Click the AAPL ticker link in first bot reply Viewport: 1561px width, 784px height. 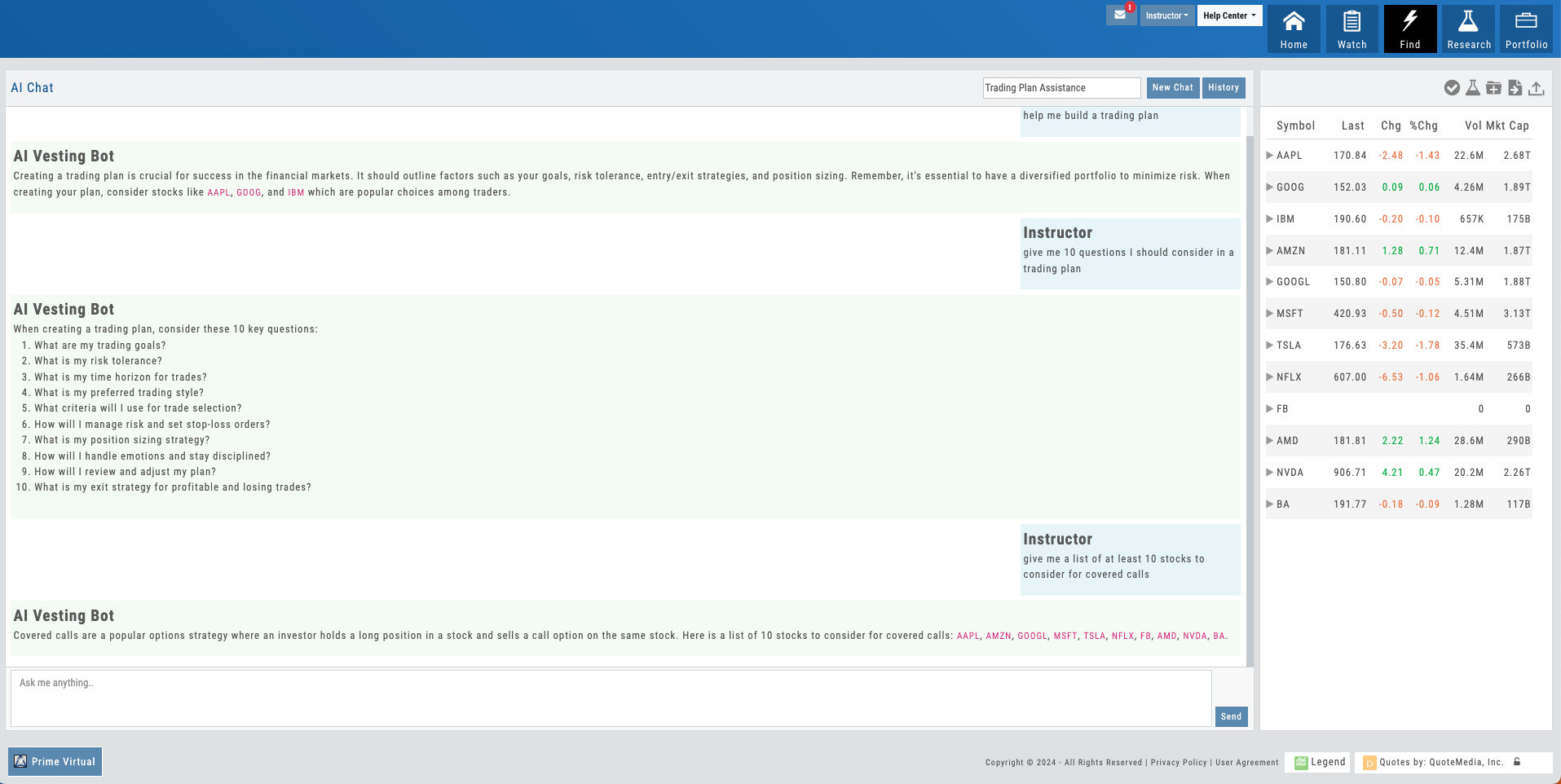click(x=218, y=193)
